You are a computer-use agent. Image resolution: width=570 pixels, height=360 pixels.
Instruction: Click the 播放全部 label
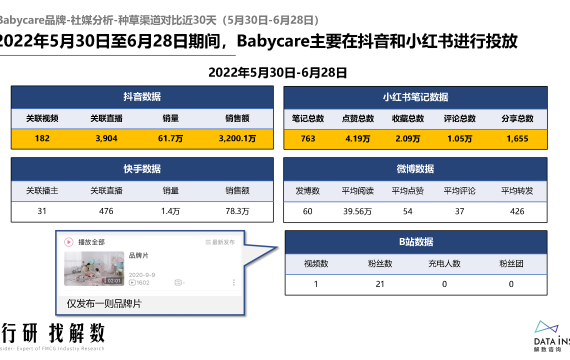coord(92,242)
